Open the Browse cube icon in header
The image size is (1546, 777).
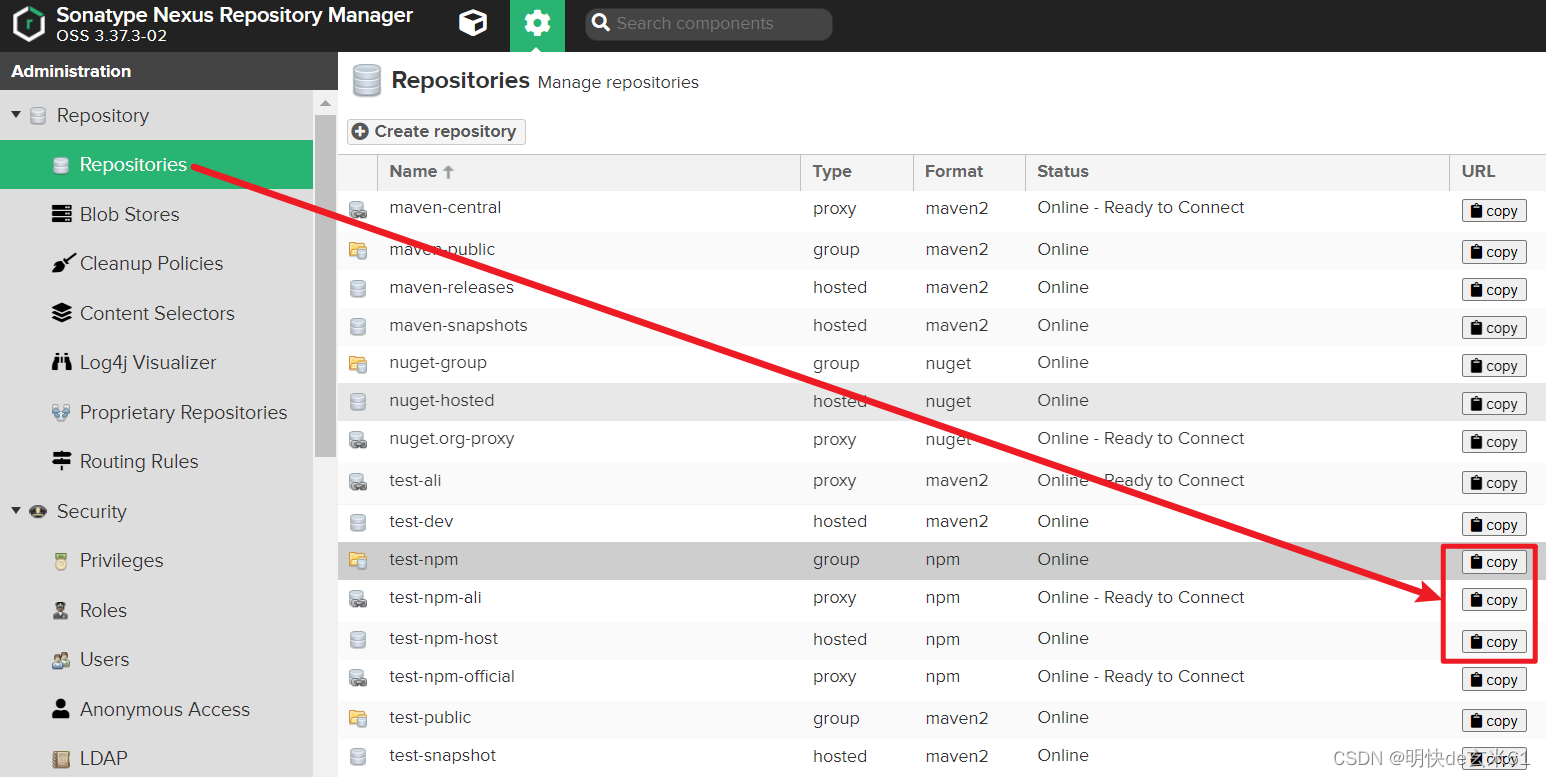473,23
